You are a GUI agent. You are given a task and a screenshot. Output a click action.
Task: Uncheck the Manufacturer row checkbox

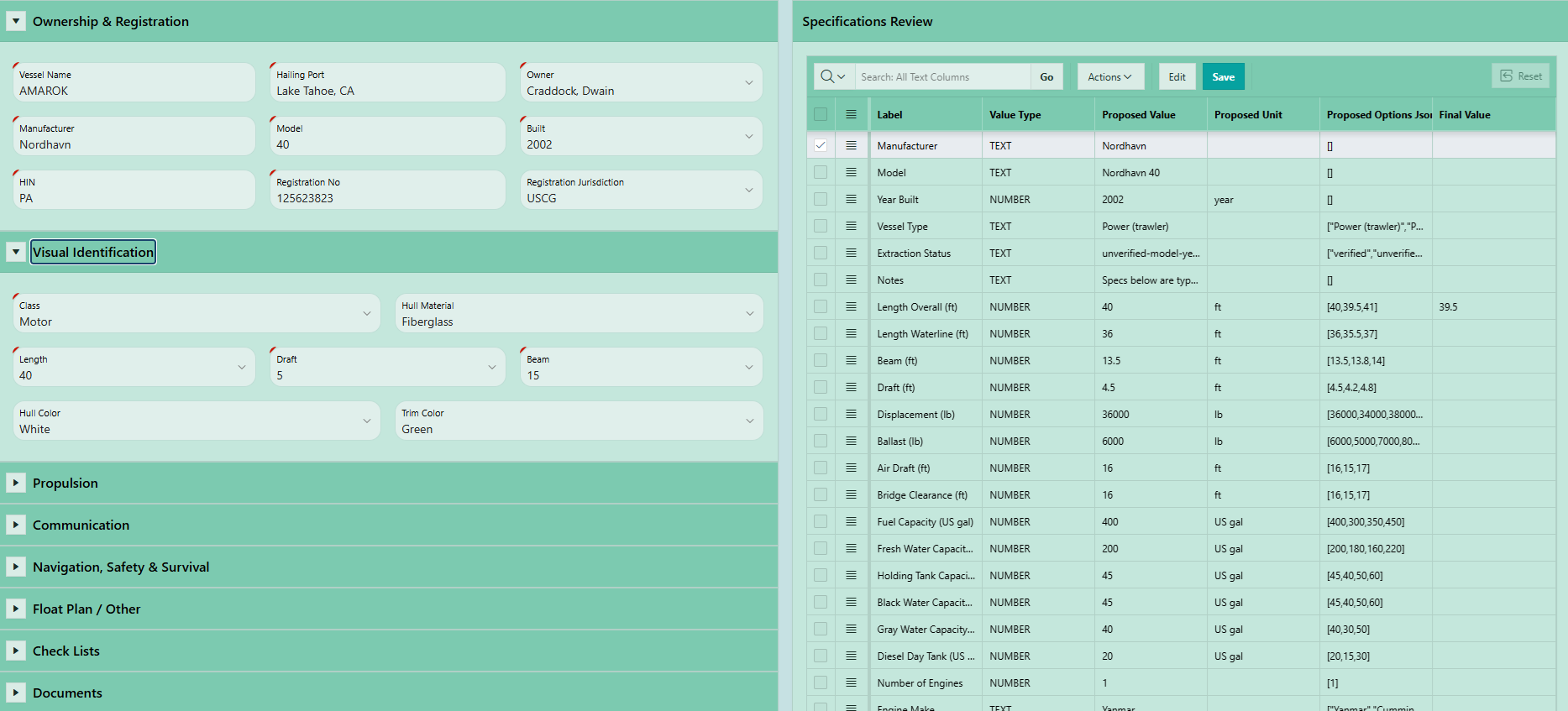pyautogui.click(x=821, y=145)
